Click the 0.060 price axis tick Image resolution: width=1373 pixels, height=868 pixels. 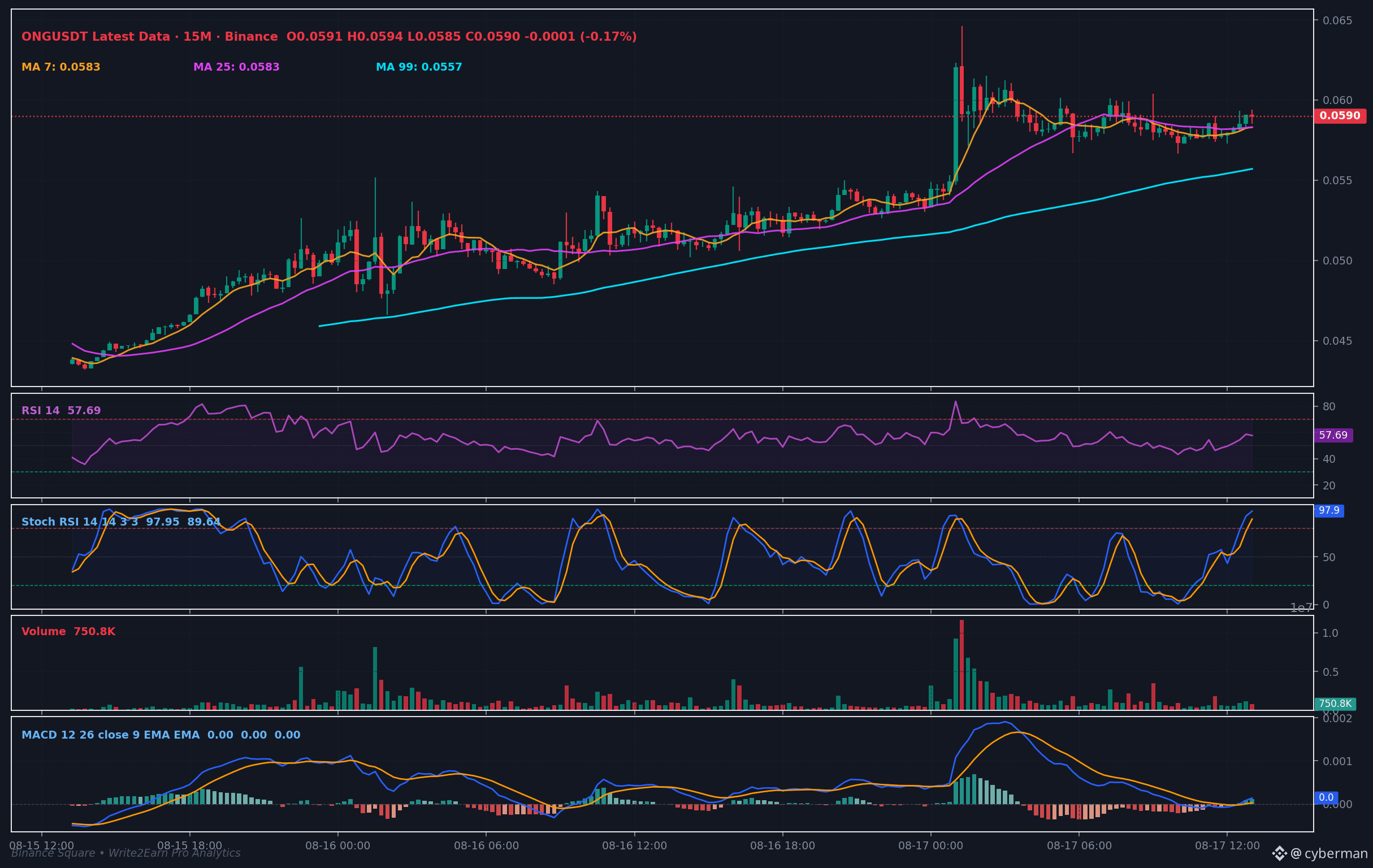(1337, 101)
